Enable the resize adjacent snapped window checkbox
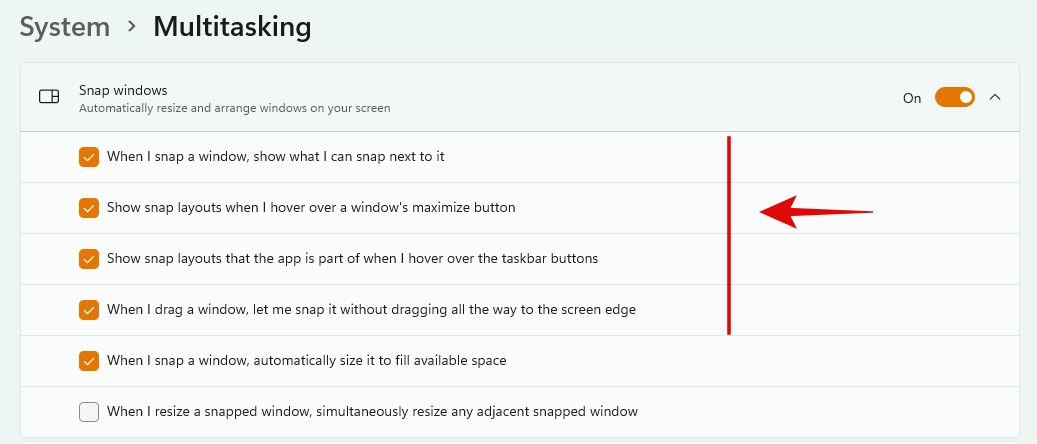The width and height of the screenshot is (1037, 444). click(89, 411)
